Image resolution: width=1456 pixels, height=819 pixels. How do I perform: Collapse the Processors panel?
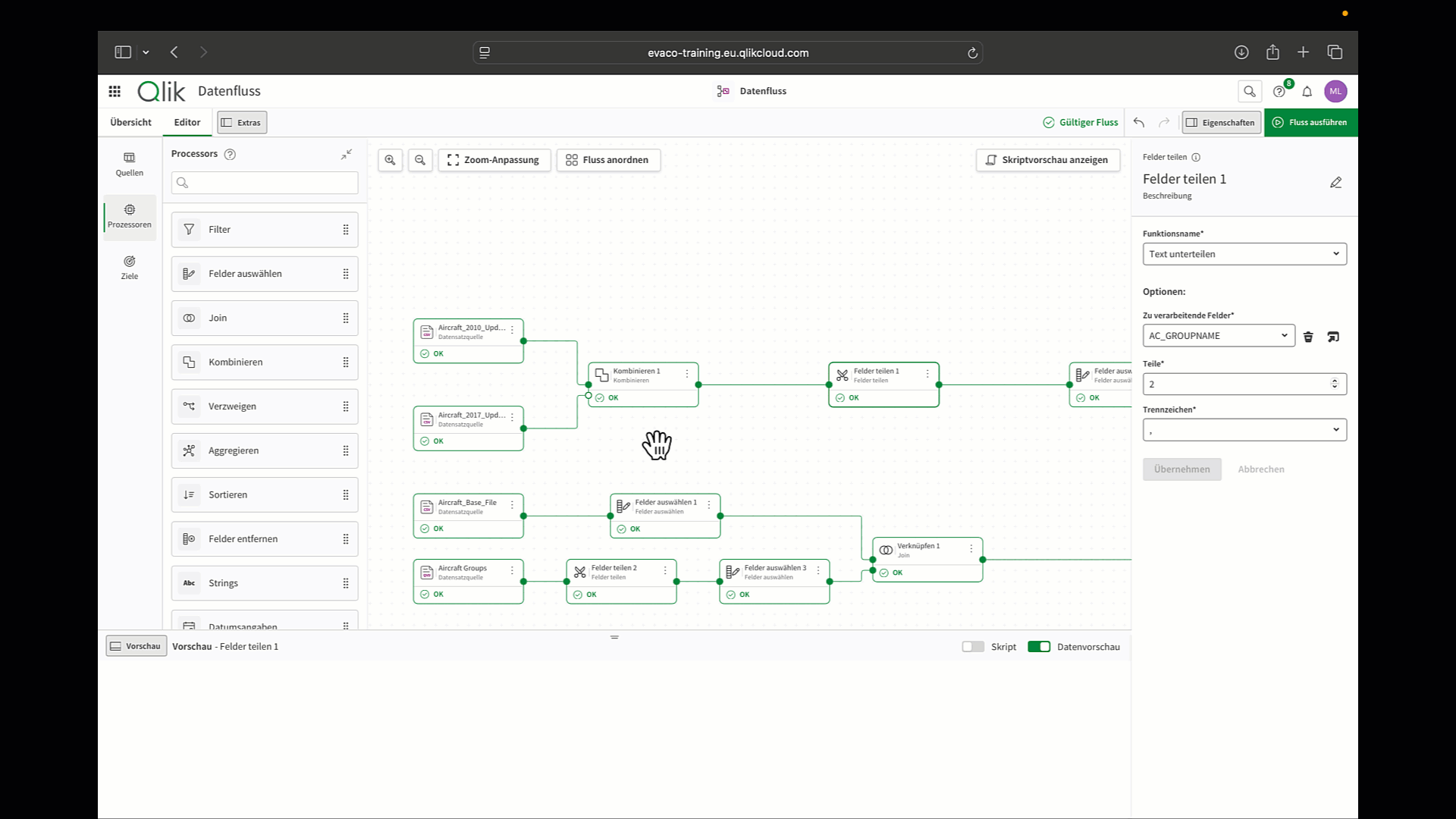point(347,154)
